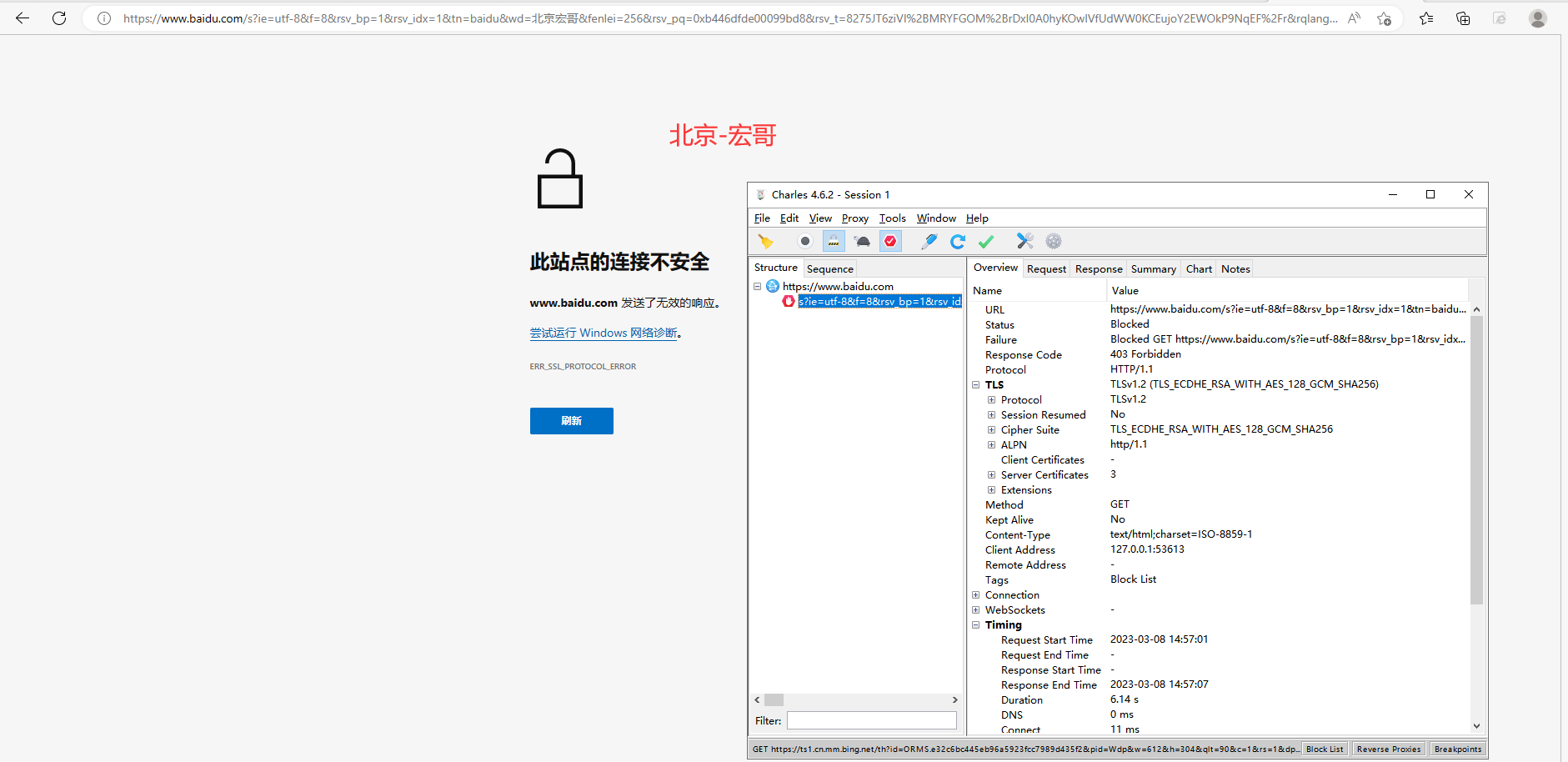Viewport: 1568px width, 762px height.
Task: Switch to the Sequence tab
Action: pos(829,268)
